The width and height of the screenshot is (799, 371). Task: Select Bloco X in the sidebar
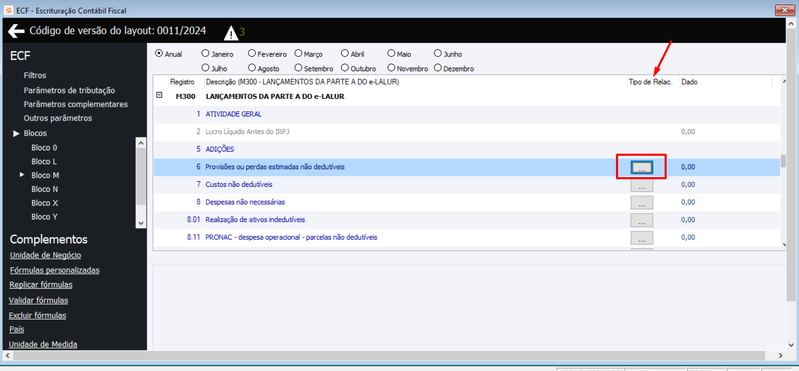(x=44, y=203)
